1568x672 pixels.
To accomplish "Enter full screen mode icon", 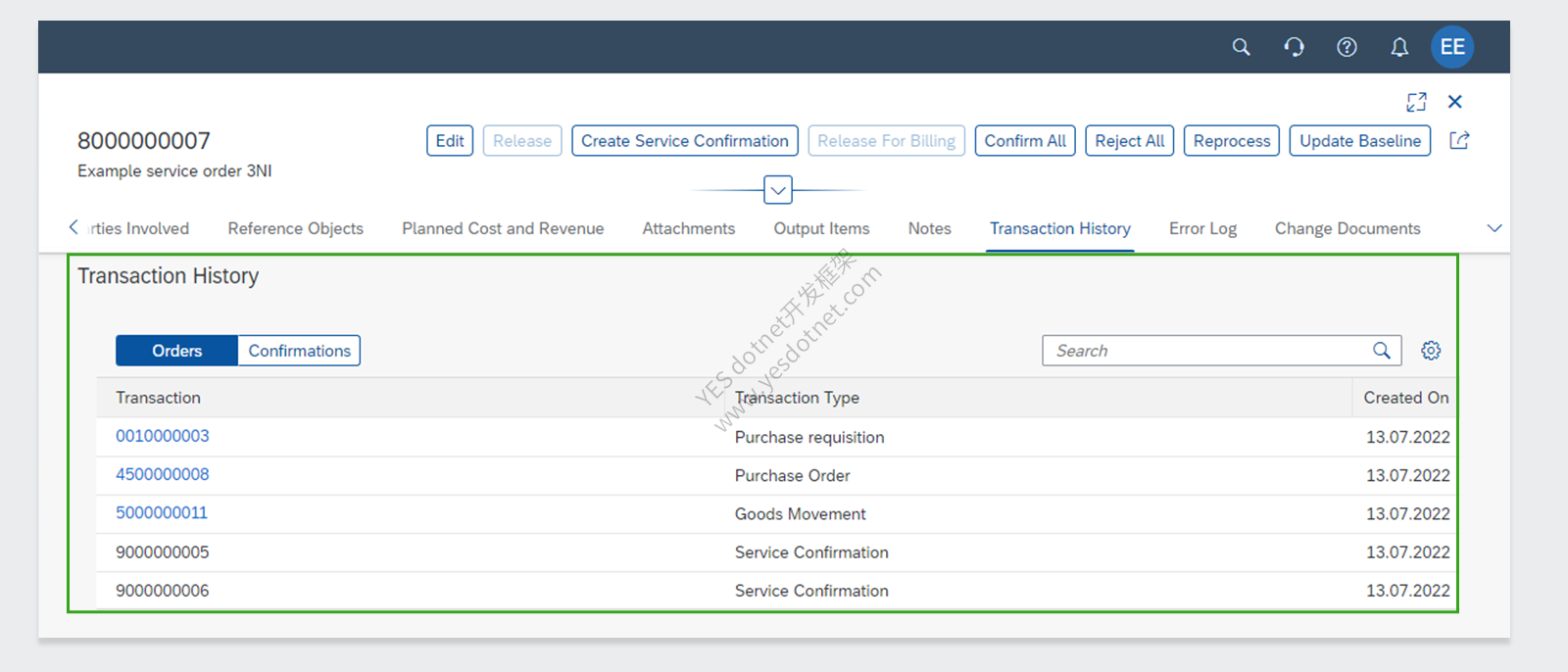I will pos(1416,102).
